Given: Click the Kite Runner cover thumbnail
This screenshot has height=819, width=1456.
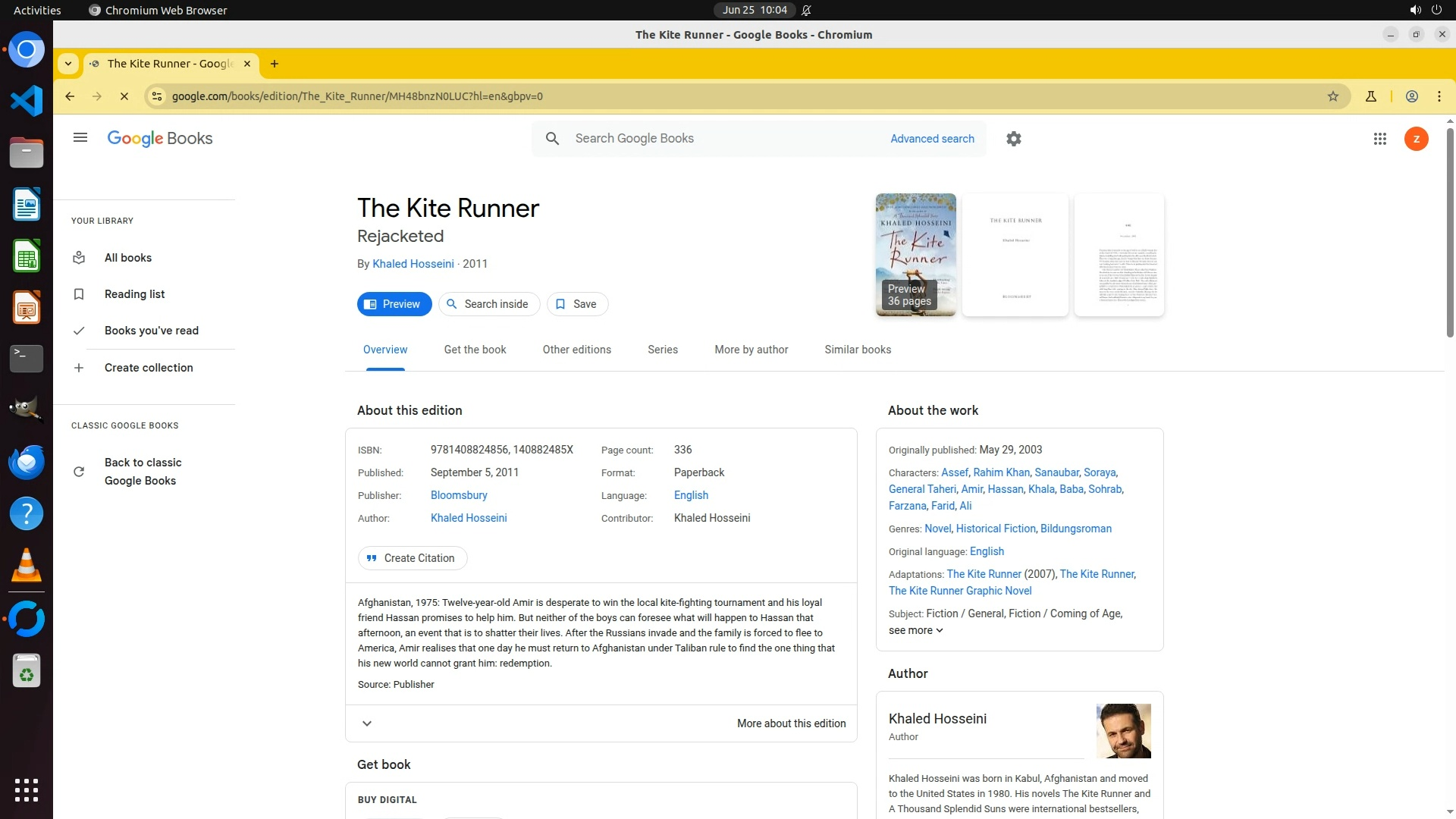Looking at the screenshot, I should tap(915, 254).
